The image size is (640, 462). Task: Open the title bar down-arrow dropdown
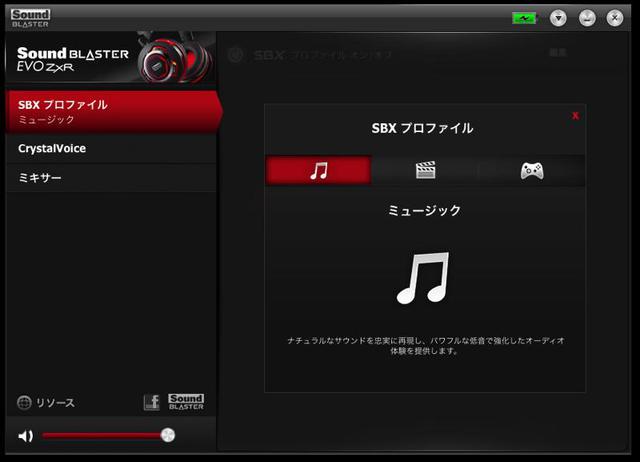coord(558,18)
